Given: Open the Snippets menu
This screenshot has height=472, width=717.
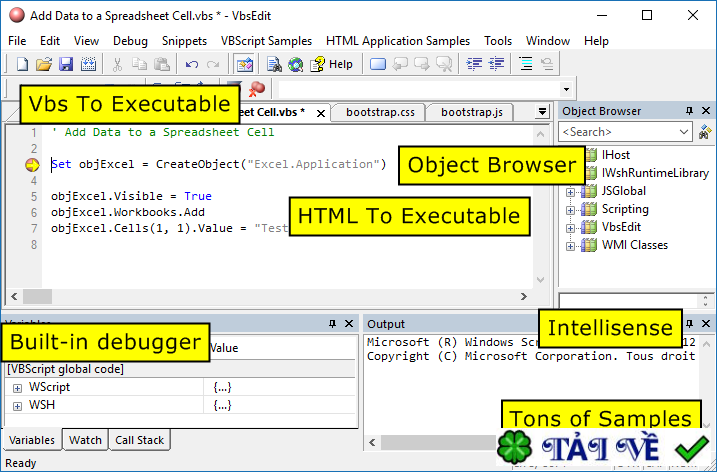Looking at the screenshot, I should (184, 41).
